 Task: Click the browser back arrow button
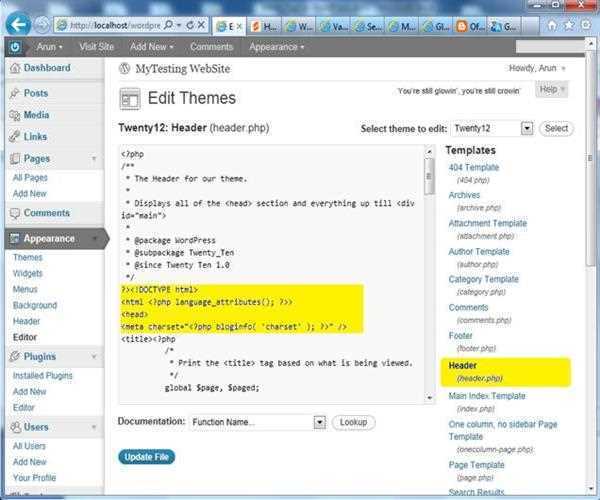coord(17,21)
